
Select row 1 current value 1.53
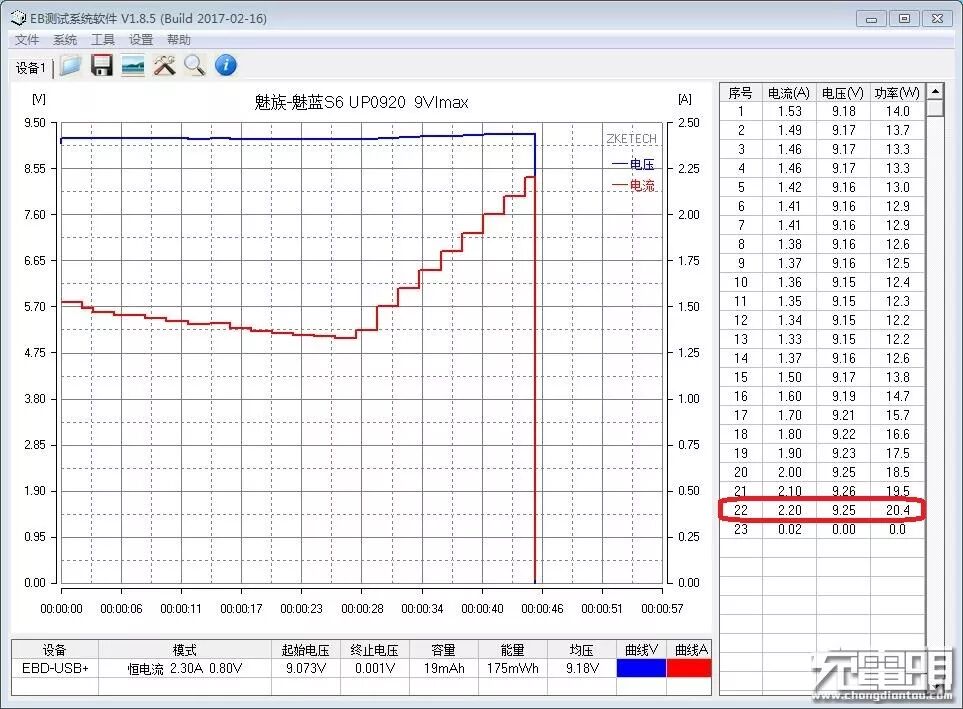(x=789, y=111)
